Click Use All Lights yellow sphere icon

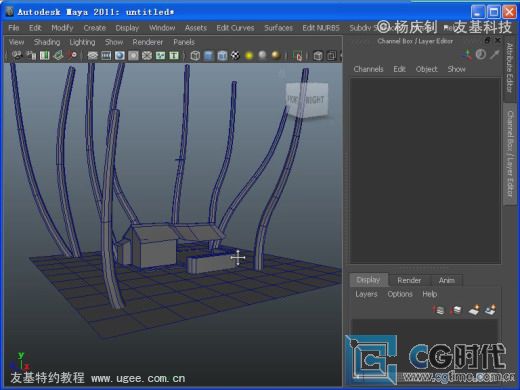pyautogui.click(x=249, y=55)
